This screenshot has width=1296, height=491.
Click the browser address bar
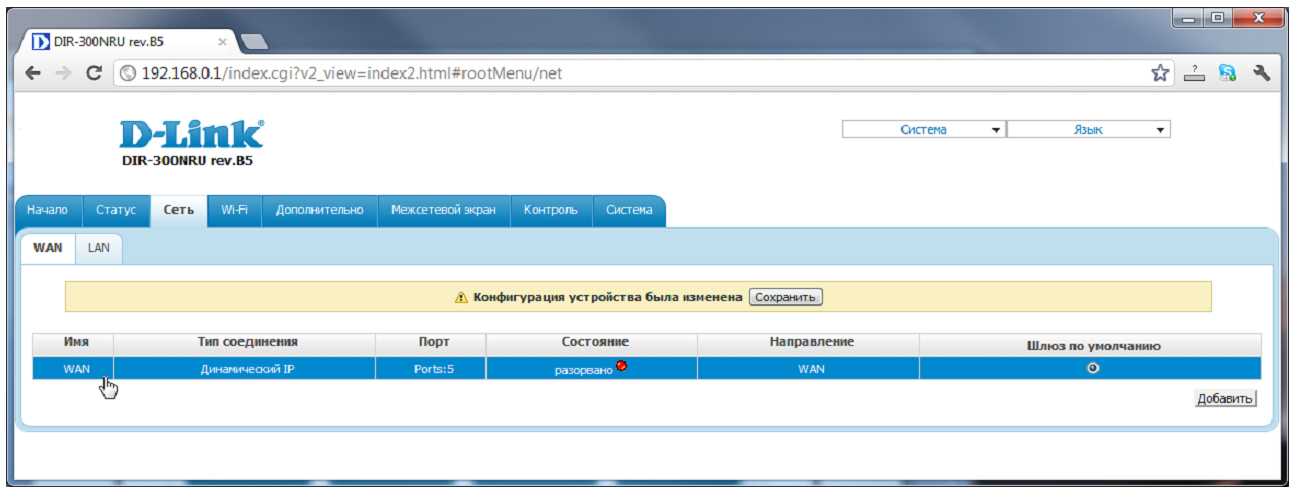(640, 73)
